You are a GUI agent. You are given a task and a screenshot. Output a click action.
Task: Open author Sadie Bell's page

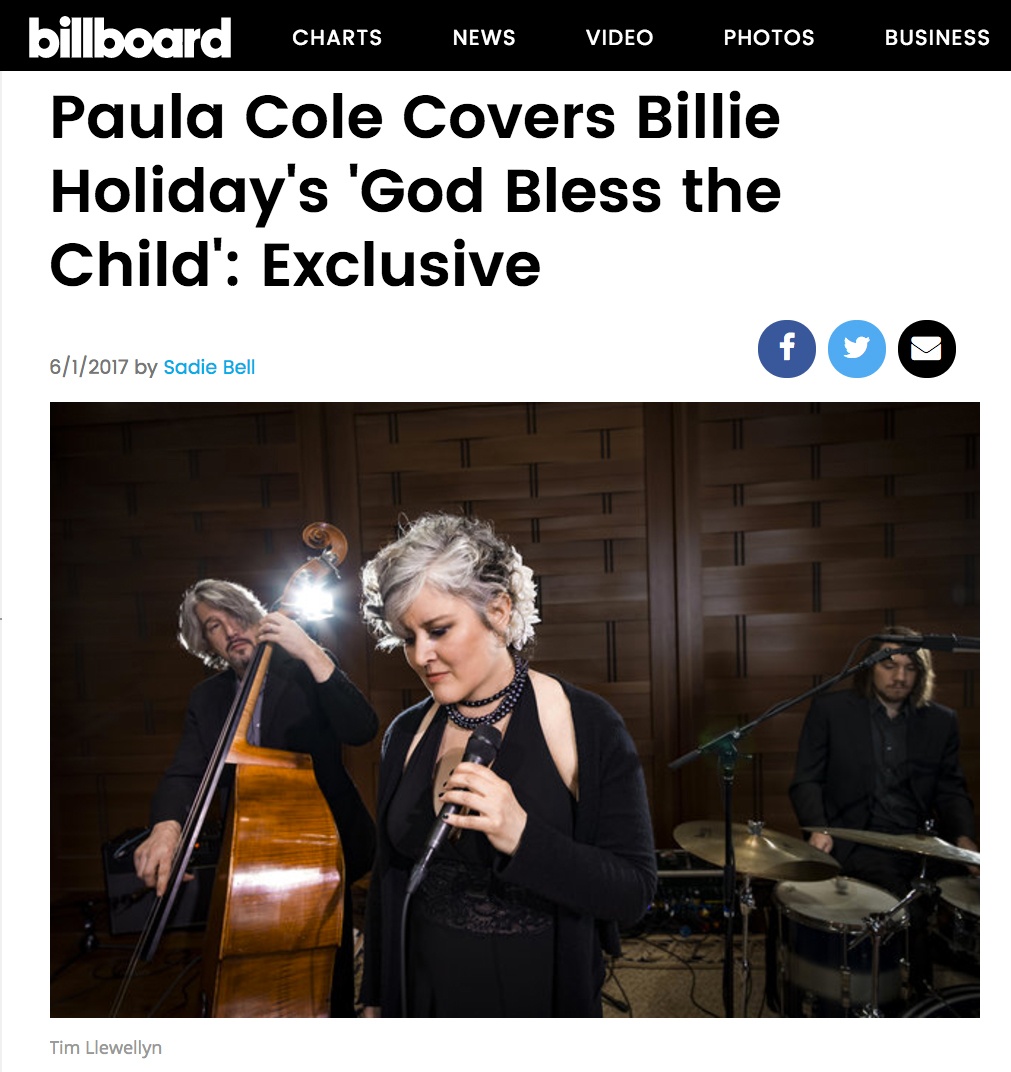coord(209,367)
